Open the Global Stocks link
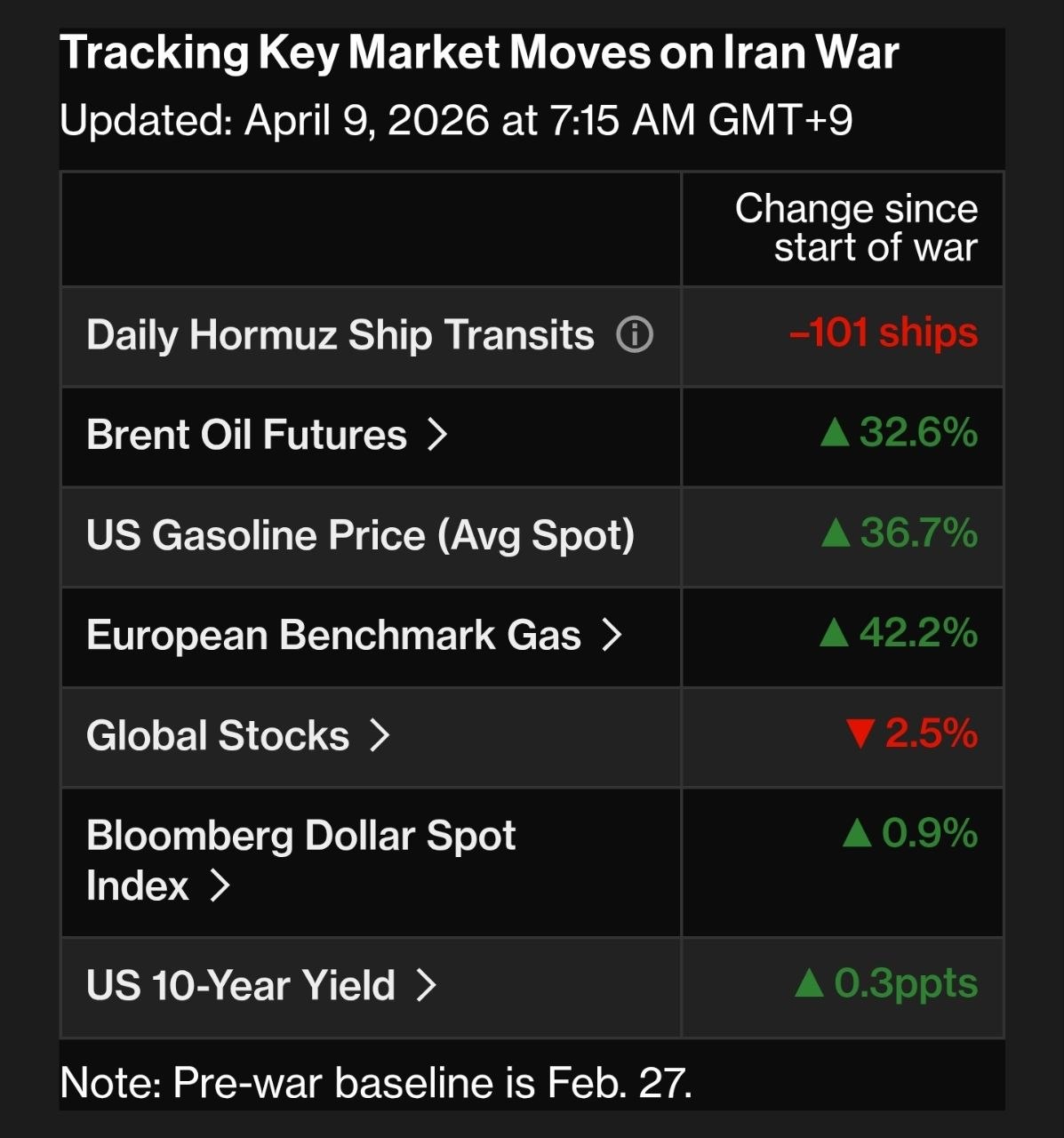 pos(218,735)
